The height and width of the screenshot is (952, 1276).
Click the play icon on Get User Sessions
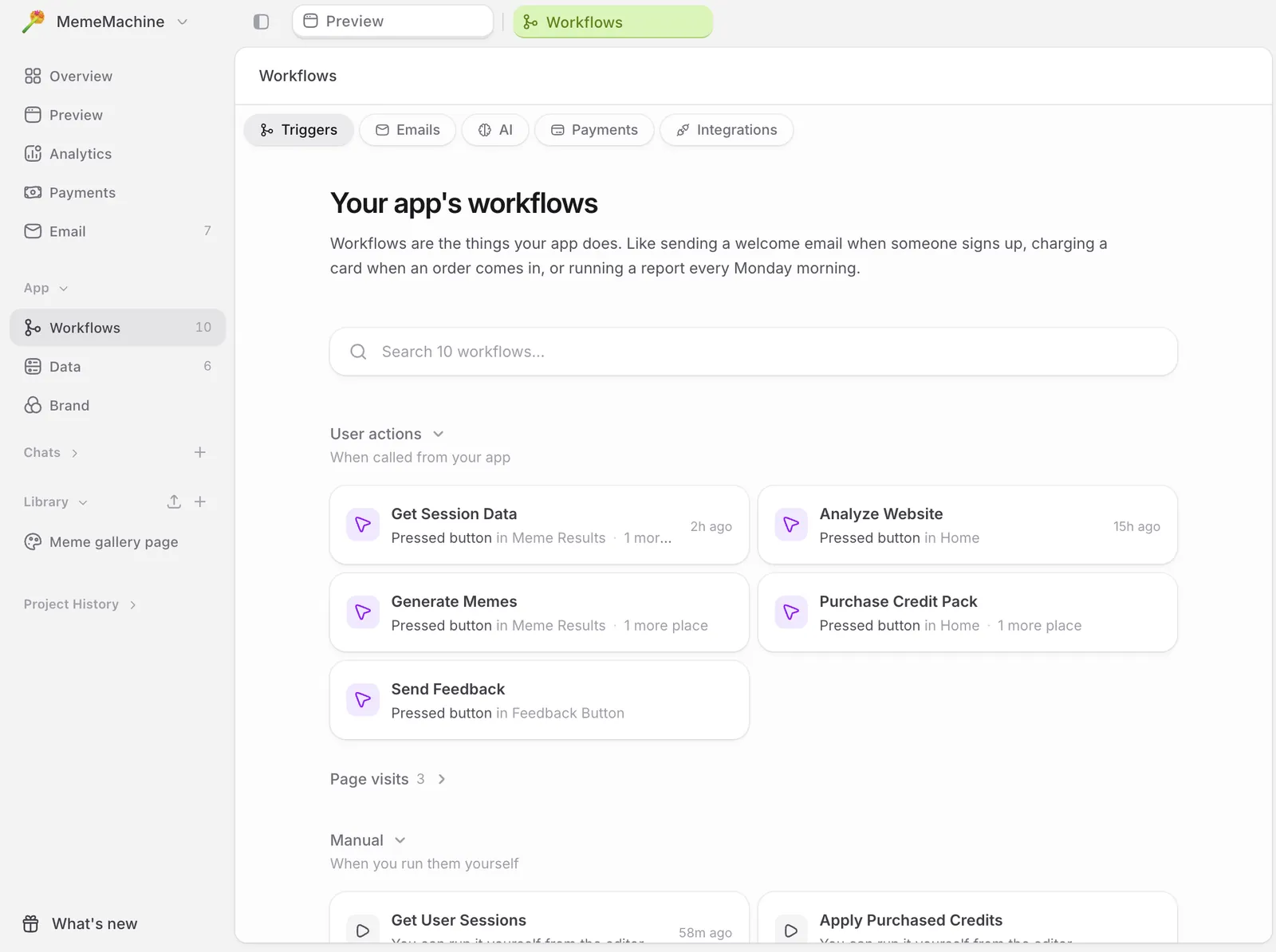click(x=363, y=930)
